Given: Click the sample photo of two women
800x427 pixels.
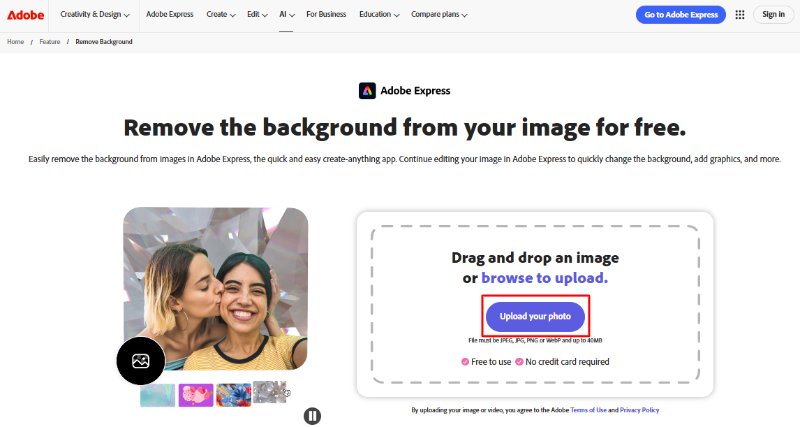Looking at the screenshot, I should click(x=215, y=289).
